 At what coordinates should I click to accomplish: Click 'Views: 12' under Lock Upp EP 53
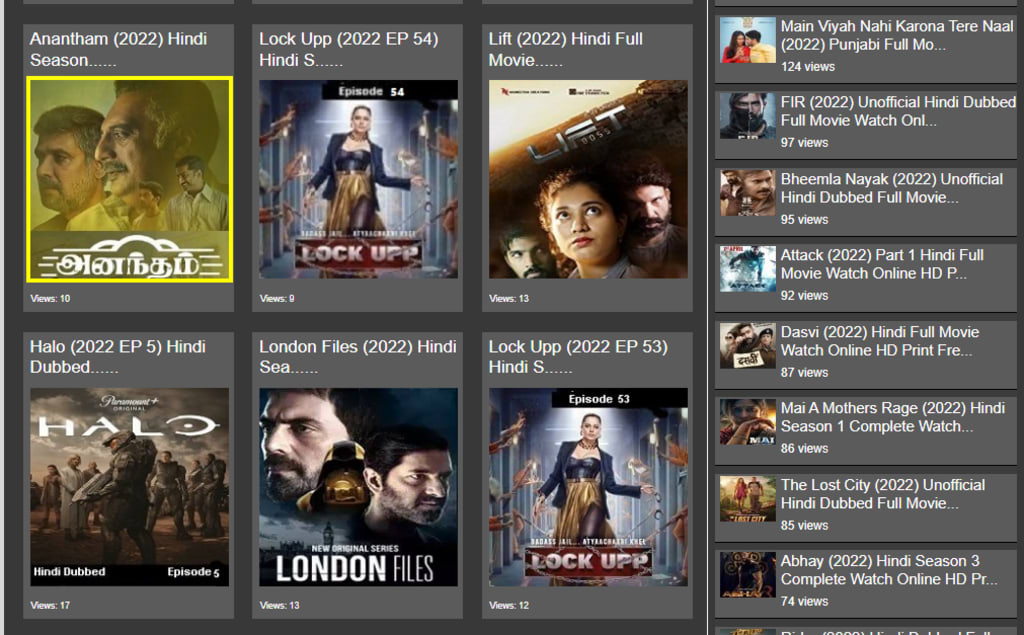(x=509, y=606)
